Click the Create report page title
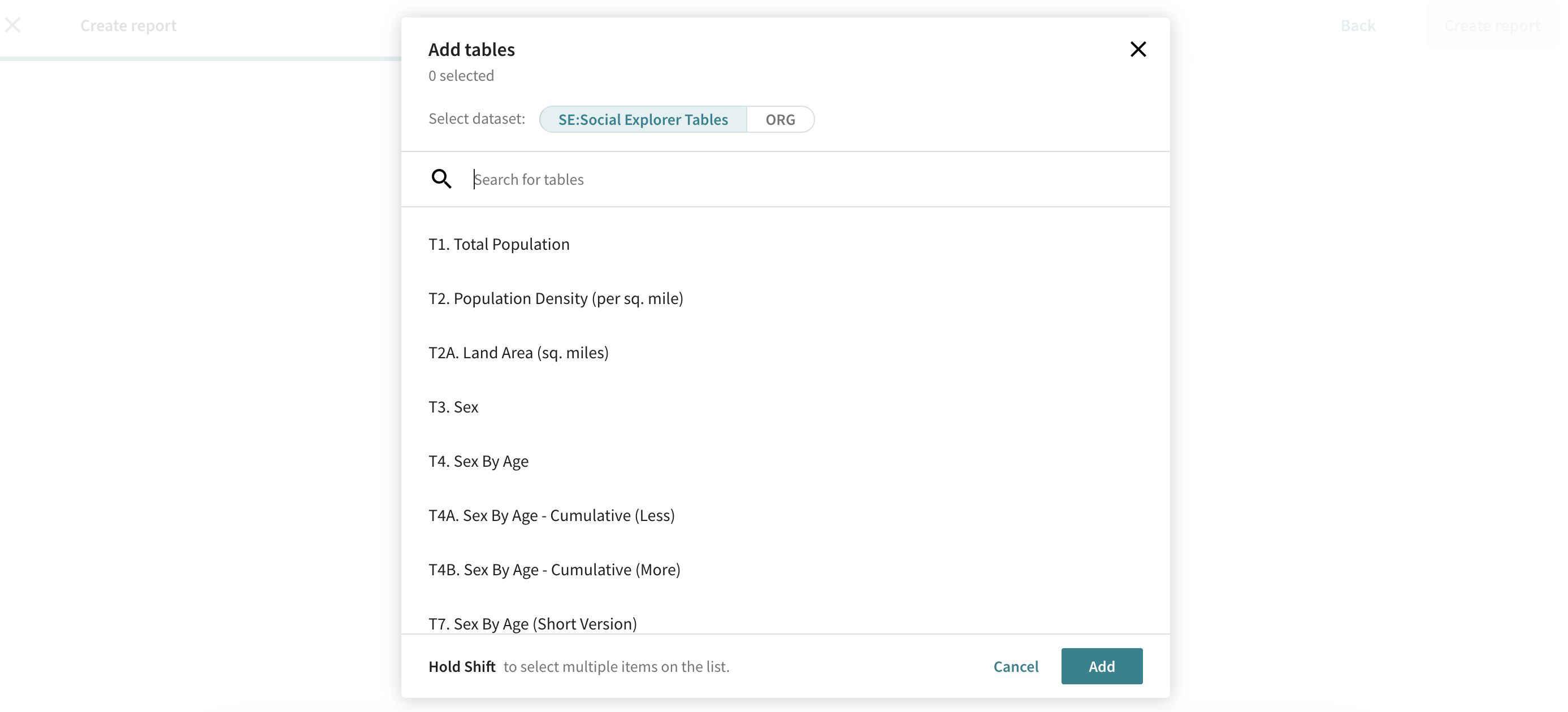Image resolution: width=1568 pixels, height=712 pixels. (128, 25)
